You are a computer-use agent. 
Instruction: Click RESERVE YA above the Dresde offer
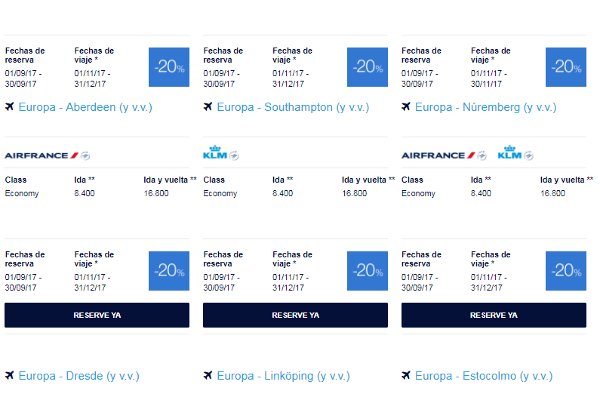coord(97,315)
